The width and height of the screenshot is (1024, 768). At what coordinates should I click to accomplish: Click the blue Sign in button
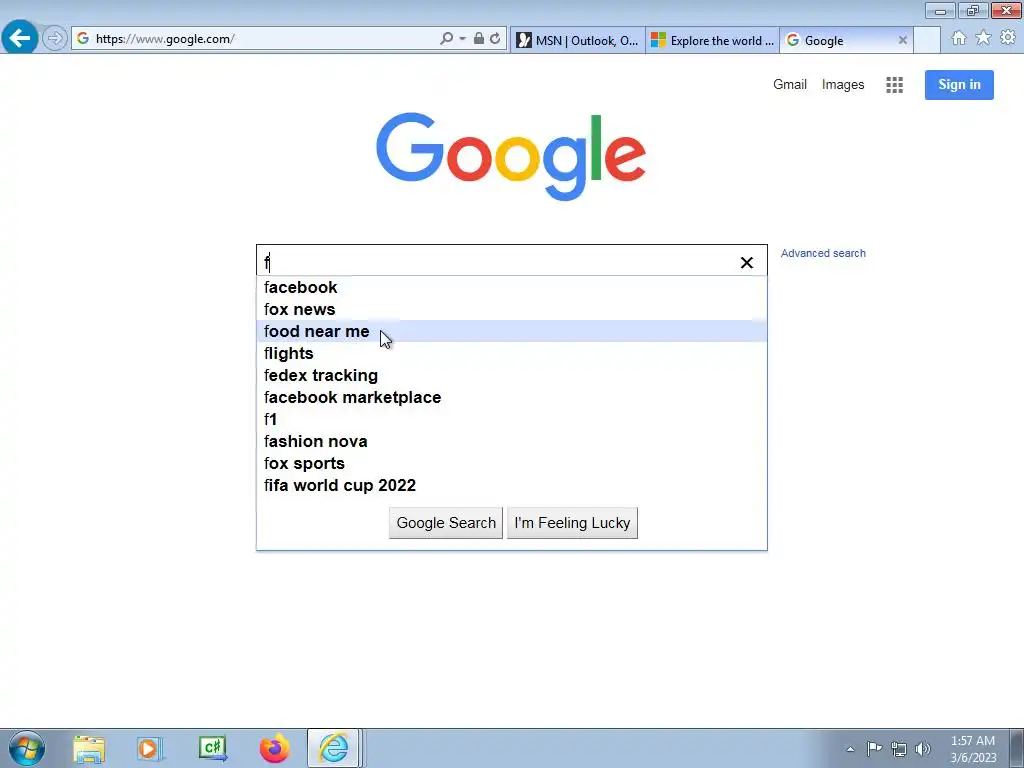[959, 85]
